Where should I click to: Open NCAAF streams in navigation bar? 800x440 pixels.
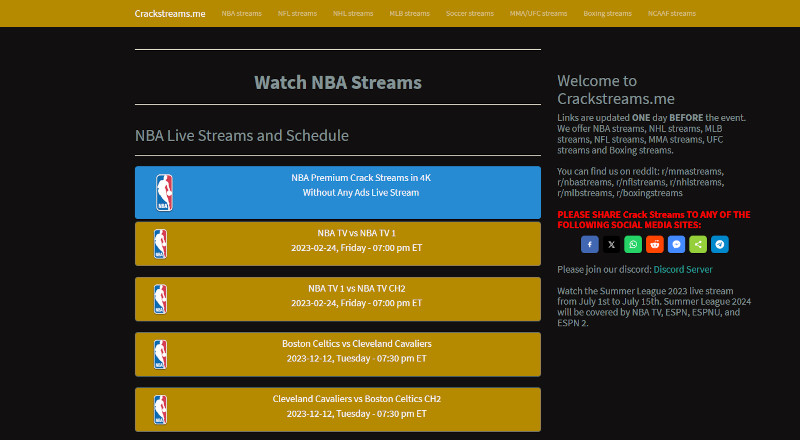point(671,14)
